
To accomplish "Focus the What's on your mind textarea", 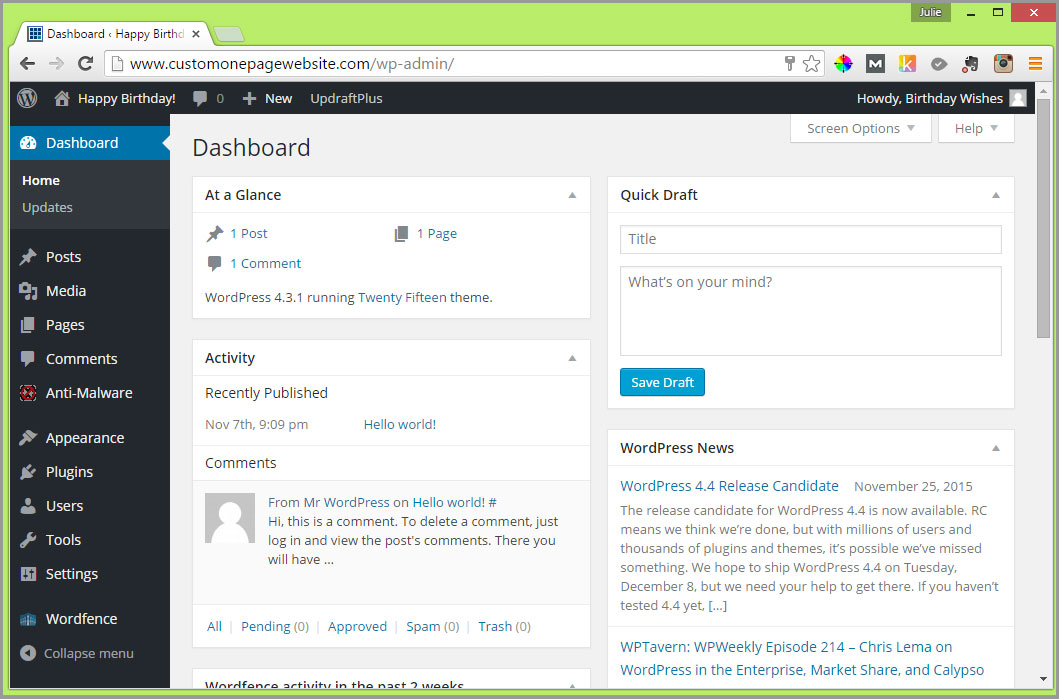I will [810, 311].
